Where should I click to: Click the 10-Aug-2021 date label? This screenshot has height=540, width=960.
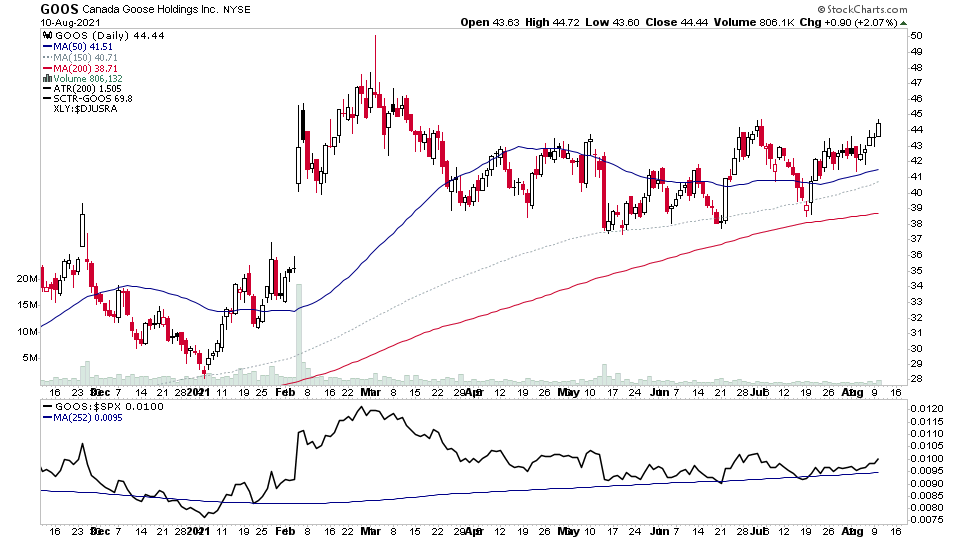pyautogui.click(x=70, y=23)
